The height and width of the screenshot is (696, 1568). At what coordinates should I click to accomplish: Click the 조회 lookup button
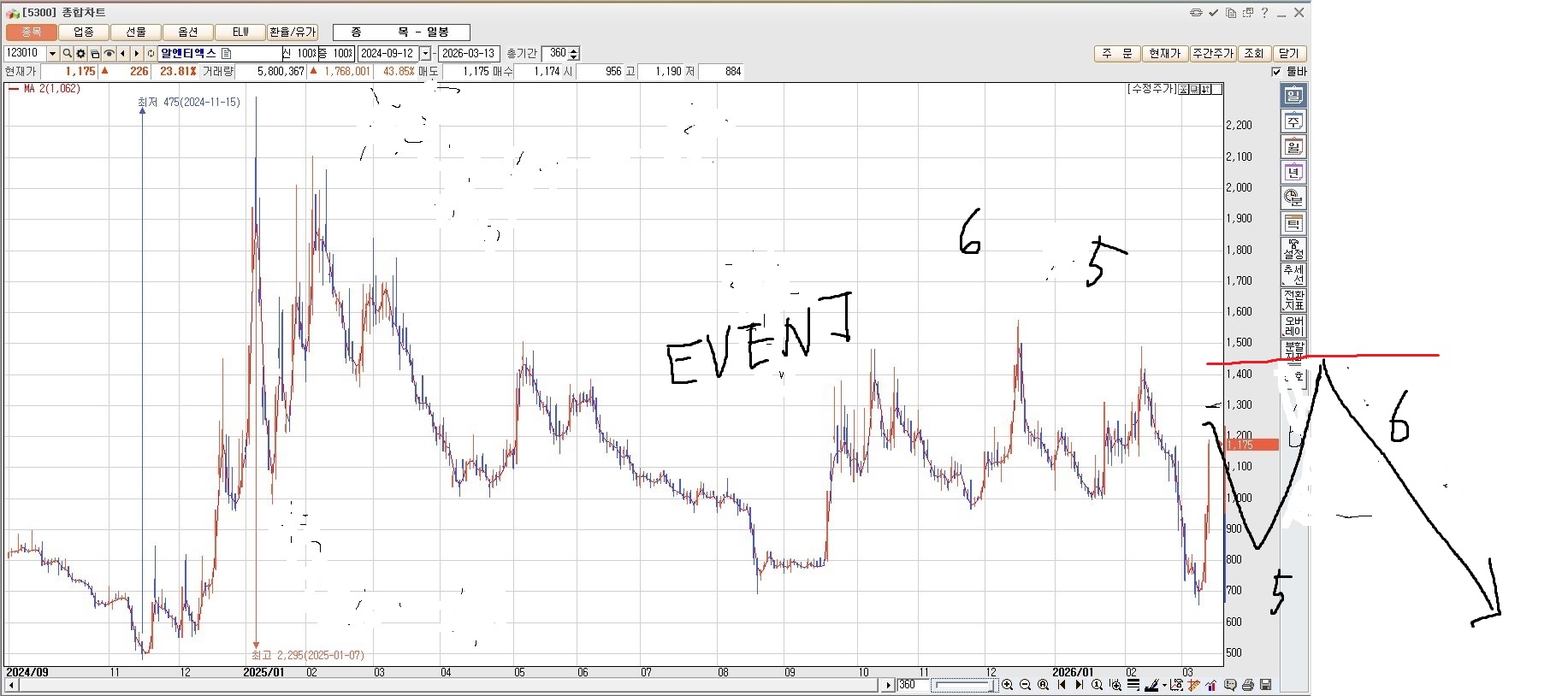click(x=1253, y=54)
